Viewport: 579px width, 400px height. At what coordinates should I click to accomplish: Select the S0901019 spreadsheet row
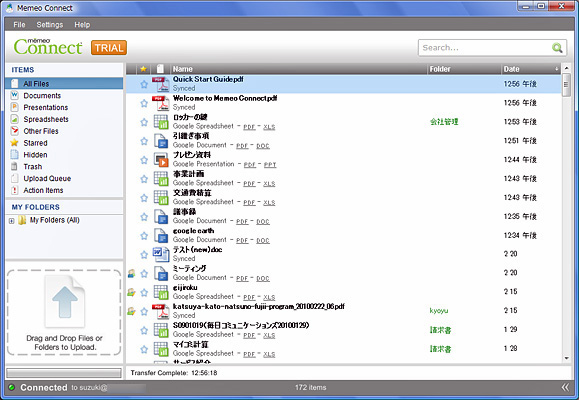coord(343,330)
